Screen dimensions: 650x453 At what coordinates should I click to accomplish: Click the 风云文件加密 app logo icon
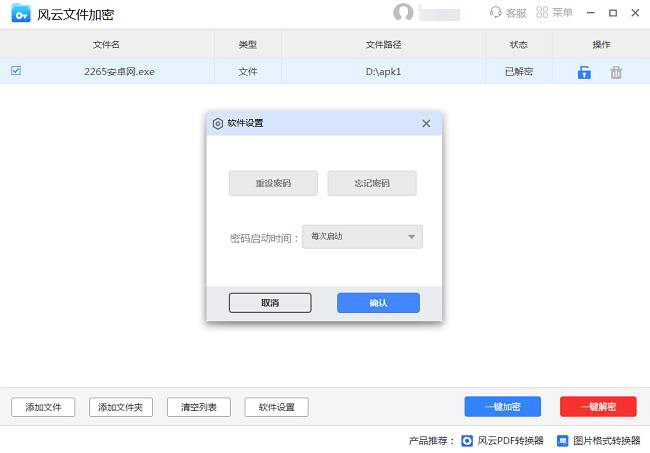pos(21,13)
